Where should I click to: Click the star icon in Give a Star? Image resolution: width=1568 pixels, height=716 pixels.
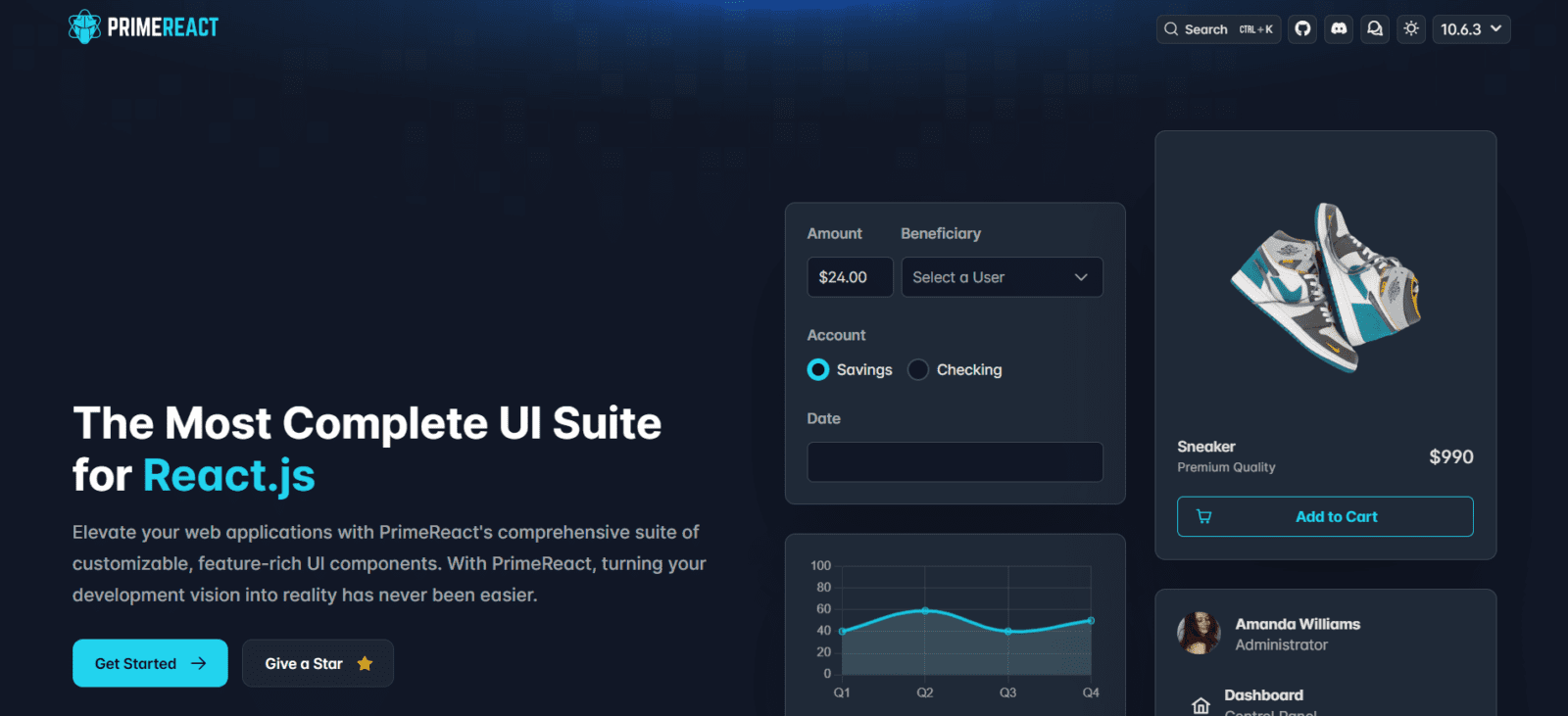click(365, 663)
